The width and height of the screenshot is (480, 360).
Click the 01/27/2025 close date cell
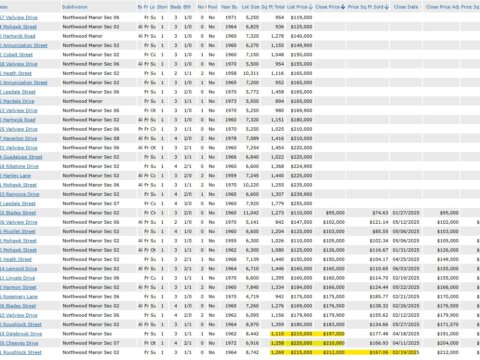(x=406, y=213)
